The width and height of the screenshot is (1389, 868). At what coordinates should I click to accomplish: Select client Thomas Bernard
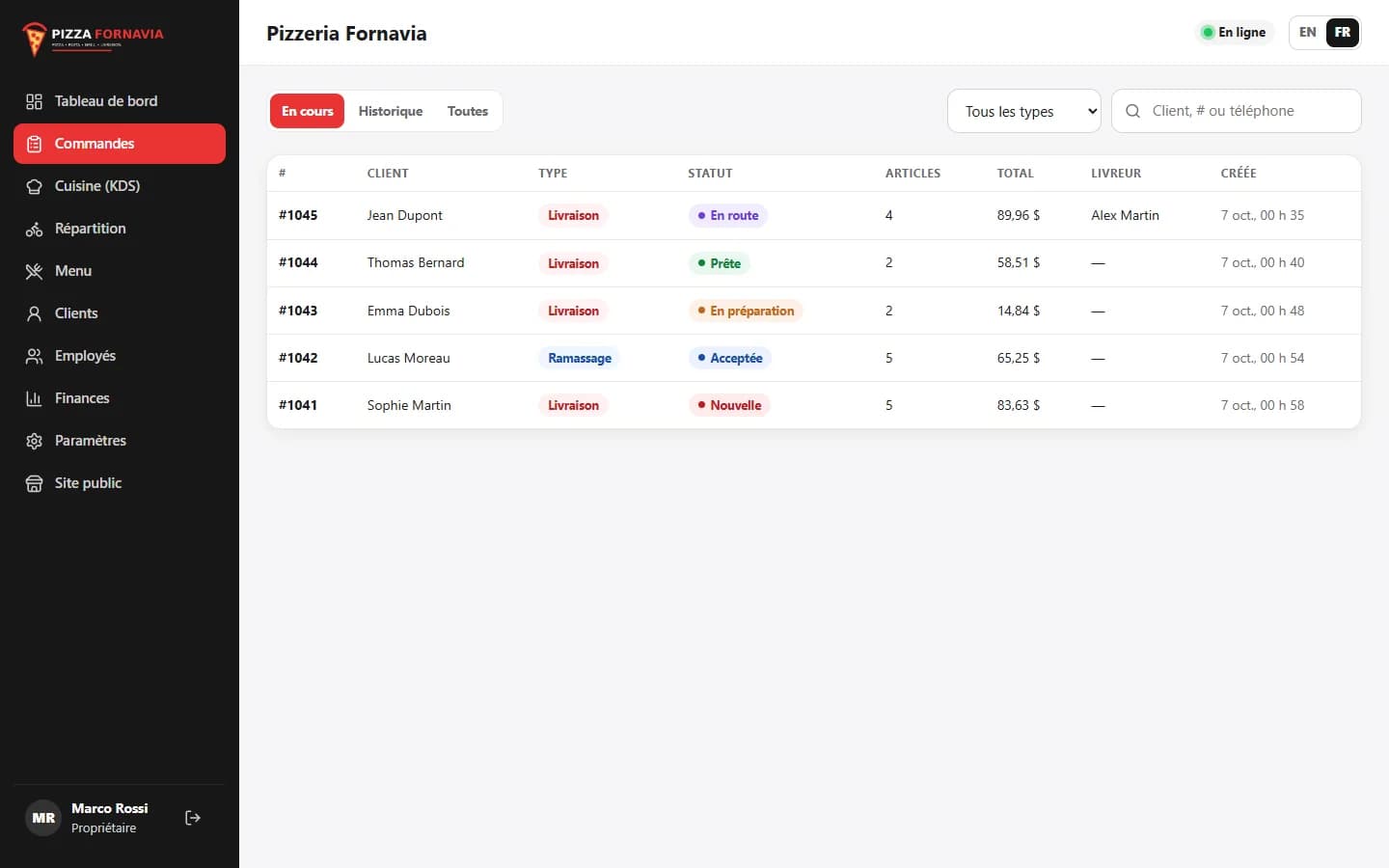click(x=416, y=262)
